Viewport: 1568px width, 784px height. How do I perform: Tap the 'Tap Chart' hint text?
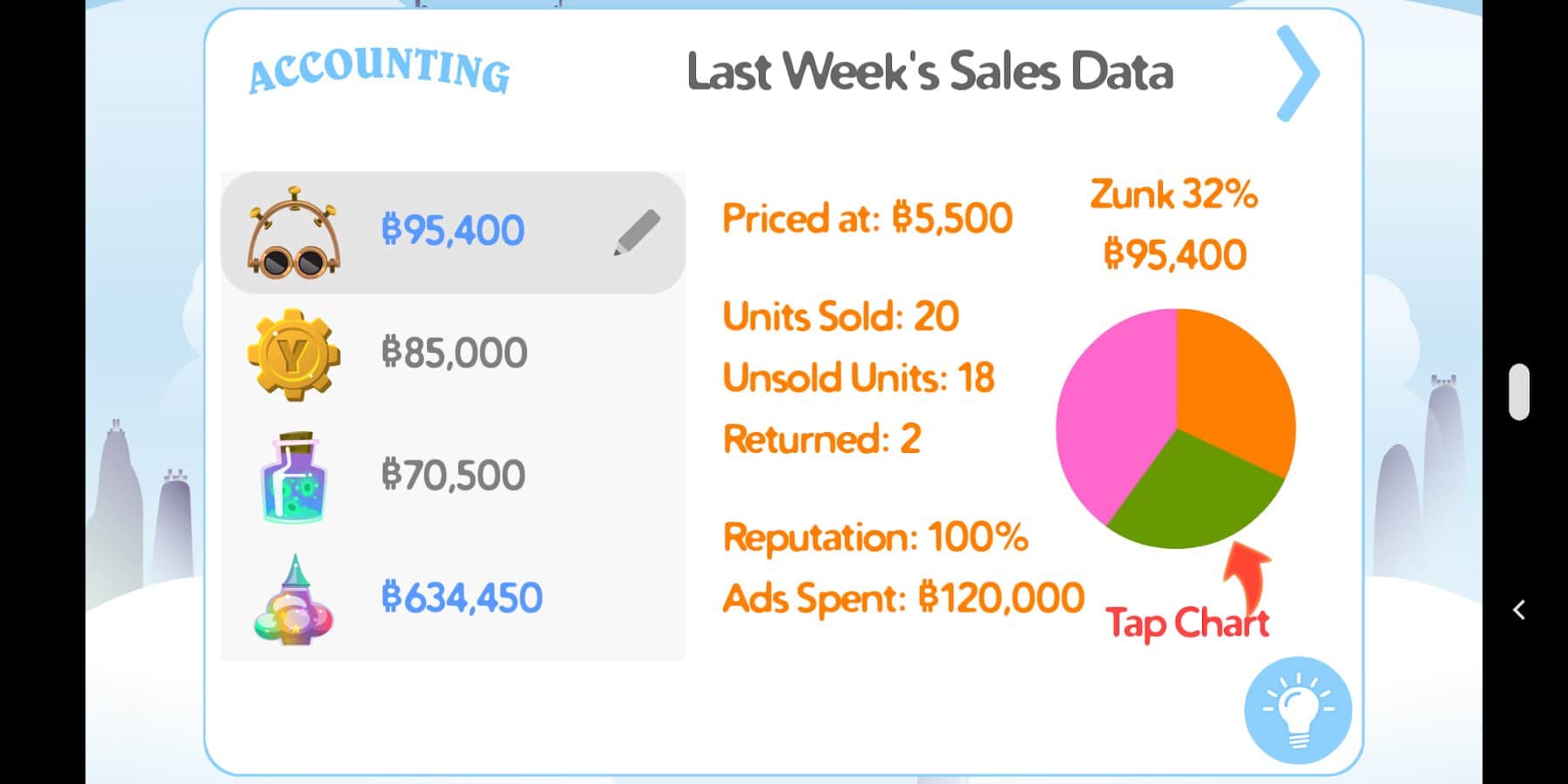click(x=1186, y=624)
